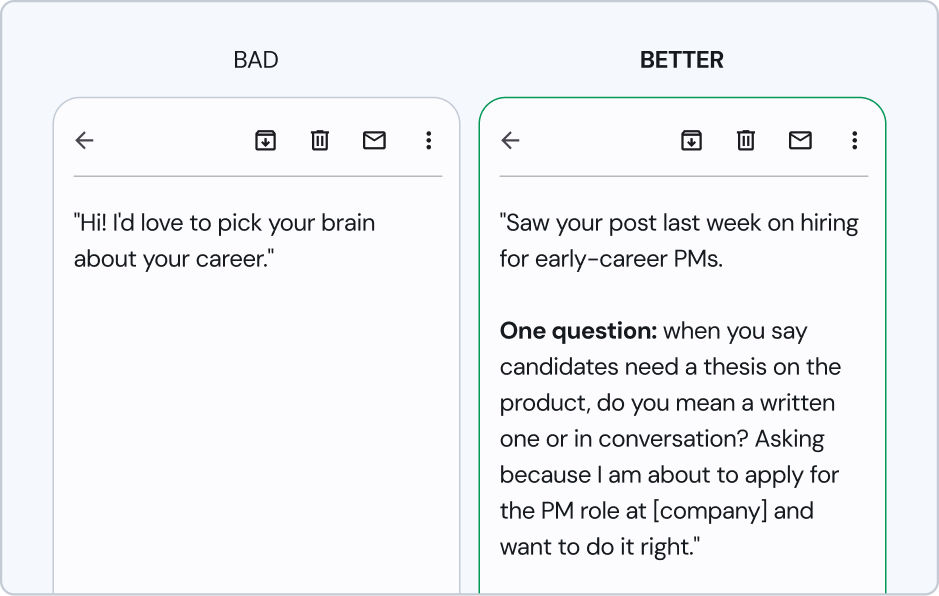The width and height of the screenshot is (939, 596).
Task: Click "want to do it right." closing line
Action: (x=599, y=547)
